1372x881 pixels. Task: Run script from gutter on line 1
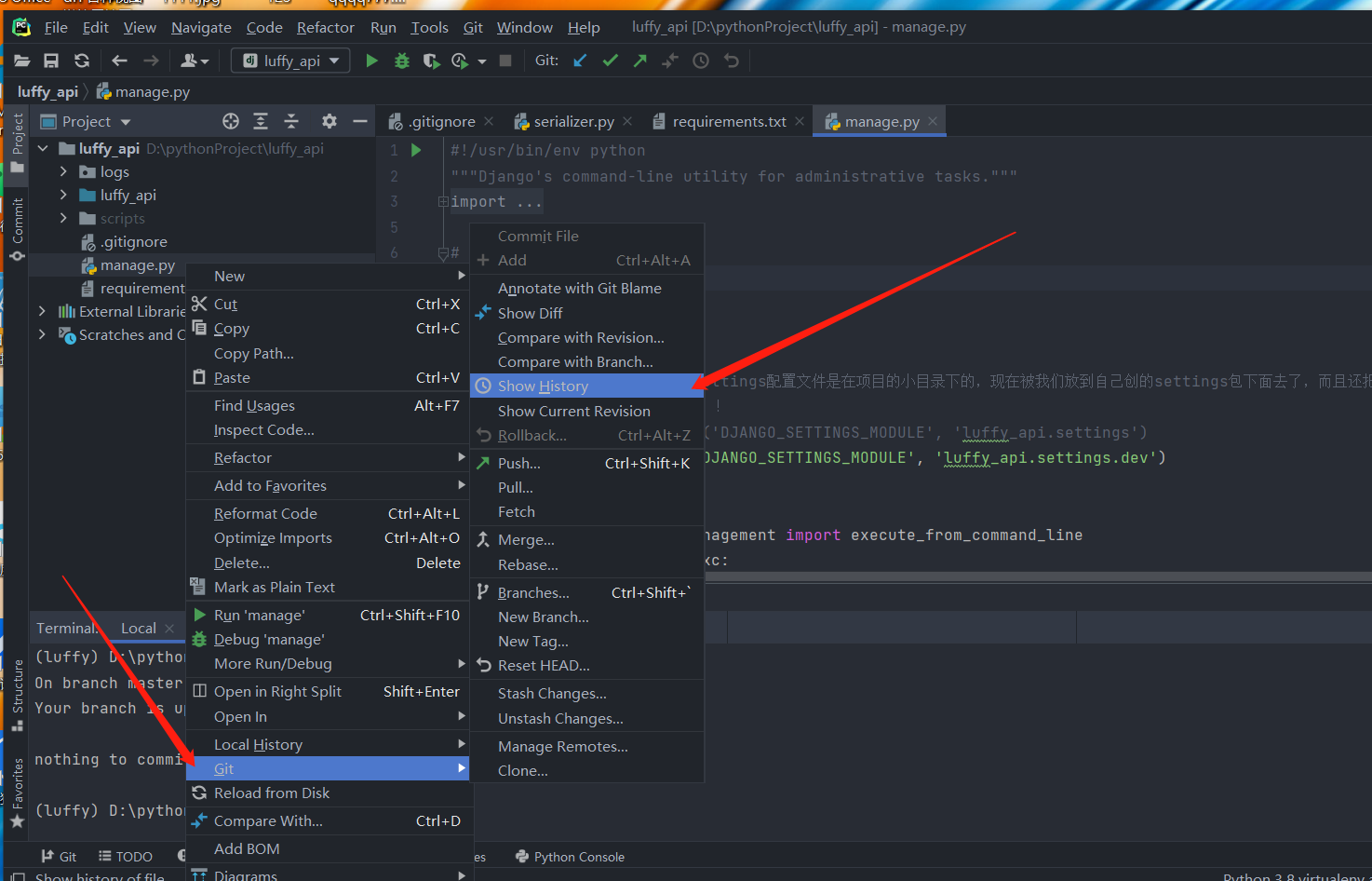[x=416, y=150]
